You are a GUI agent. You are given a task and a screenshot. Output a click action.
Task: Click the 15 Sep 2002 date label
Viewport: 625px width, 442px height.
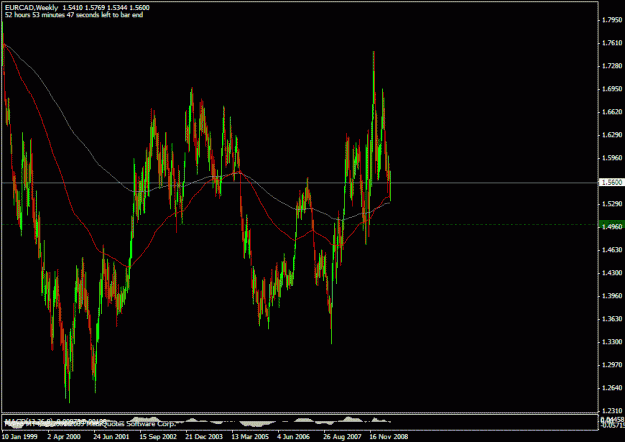[x=158, y=436]
